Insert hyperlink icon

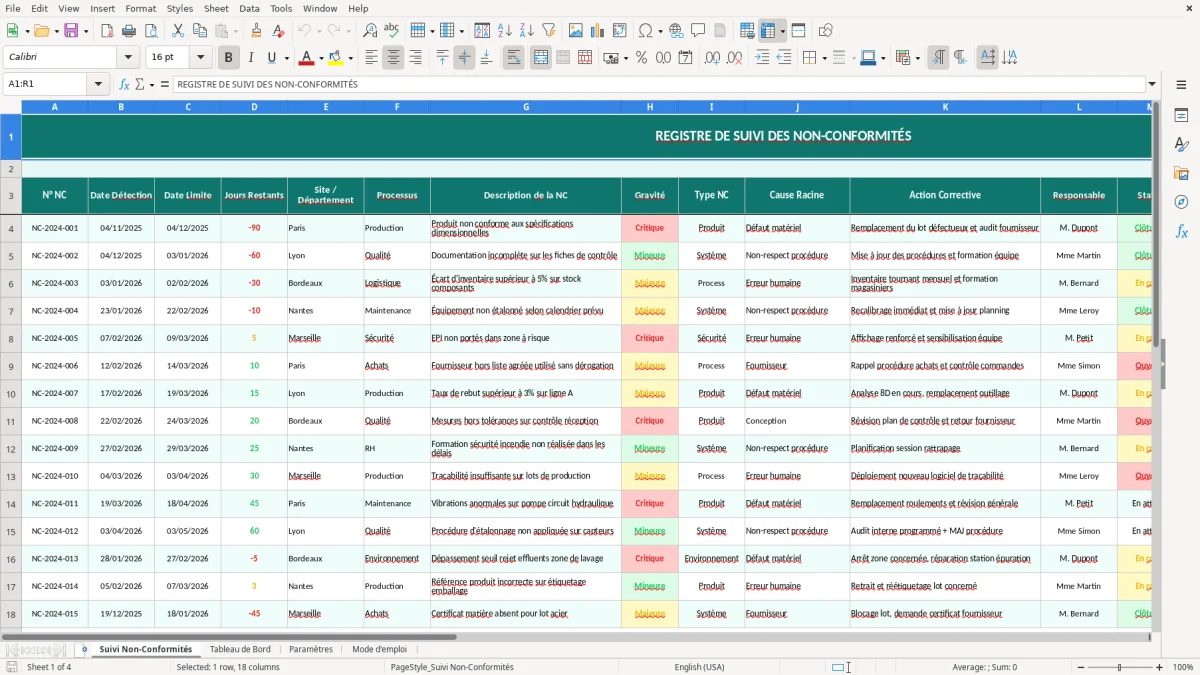coord(676,31)
